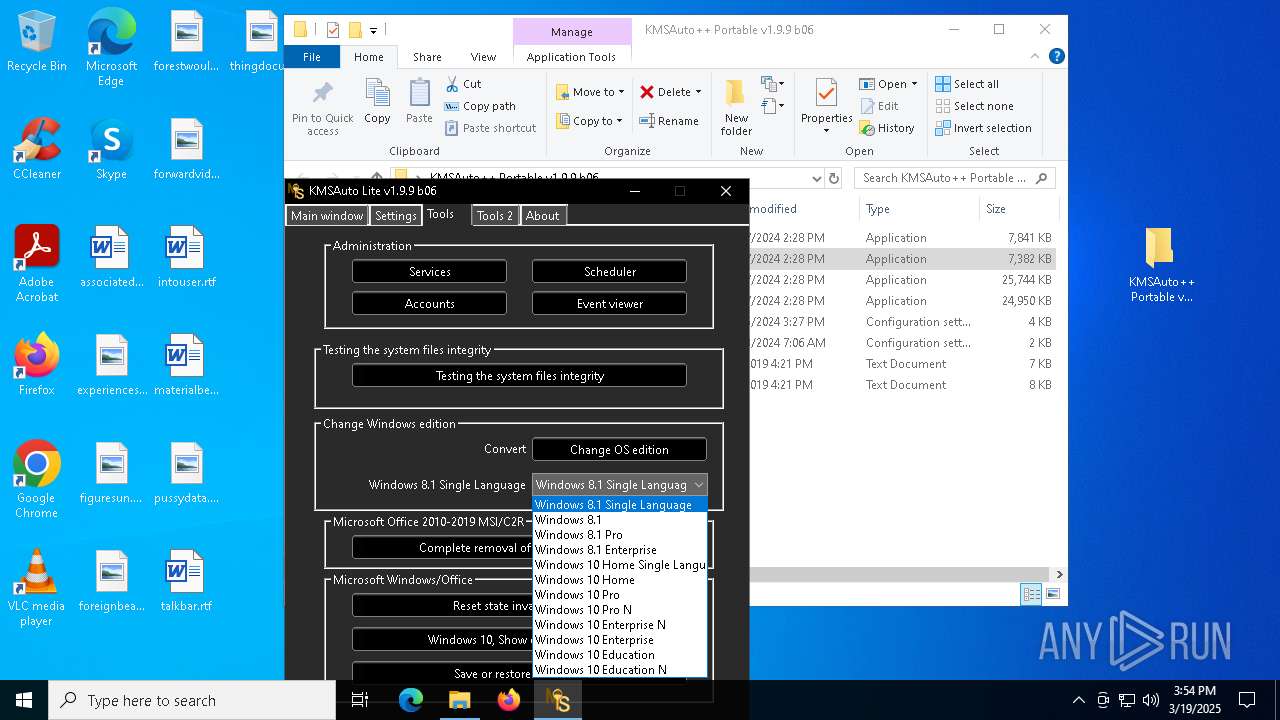The height and width of the screenshot is (720, 1280).
Task: Open the Move to dropdown
Action: (x=590, y=92)
